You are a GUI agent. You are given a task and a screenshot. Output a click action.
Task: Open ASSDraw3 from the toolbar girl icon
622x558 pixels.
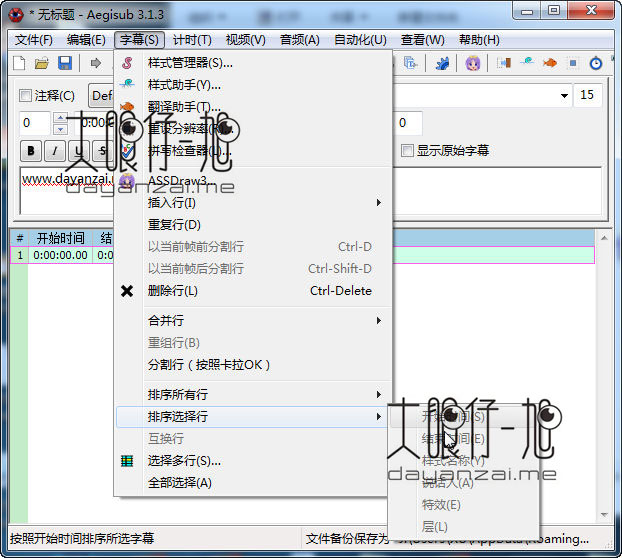click(472, 63)
